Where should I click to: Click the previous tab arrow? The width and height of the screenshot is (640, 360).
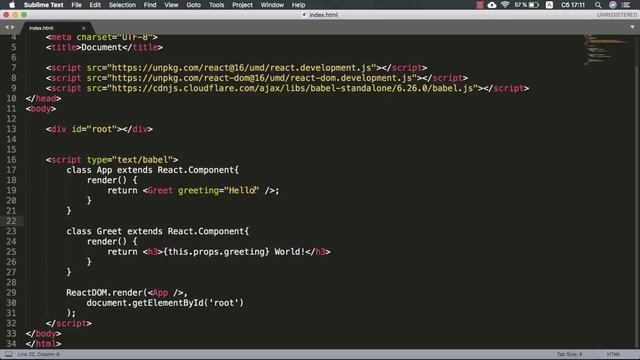coord(7,27)
